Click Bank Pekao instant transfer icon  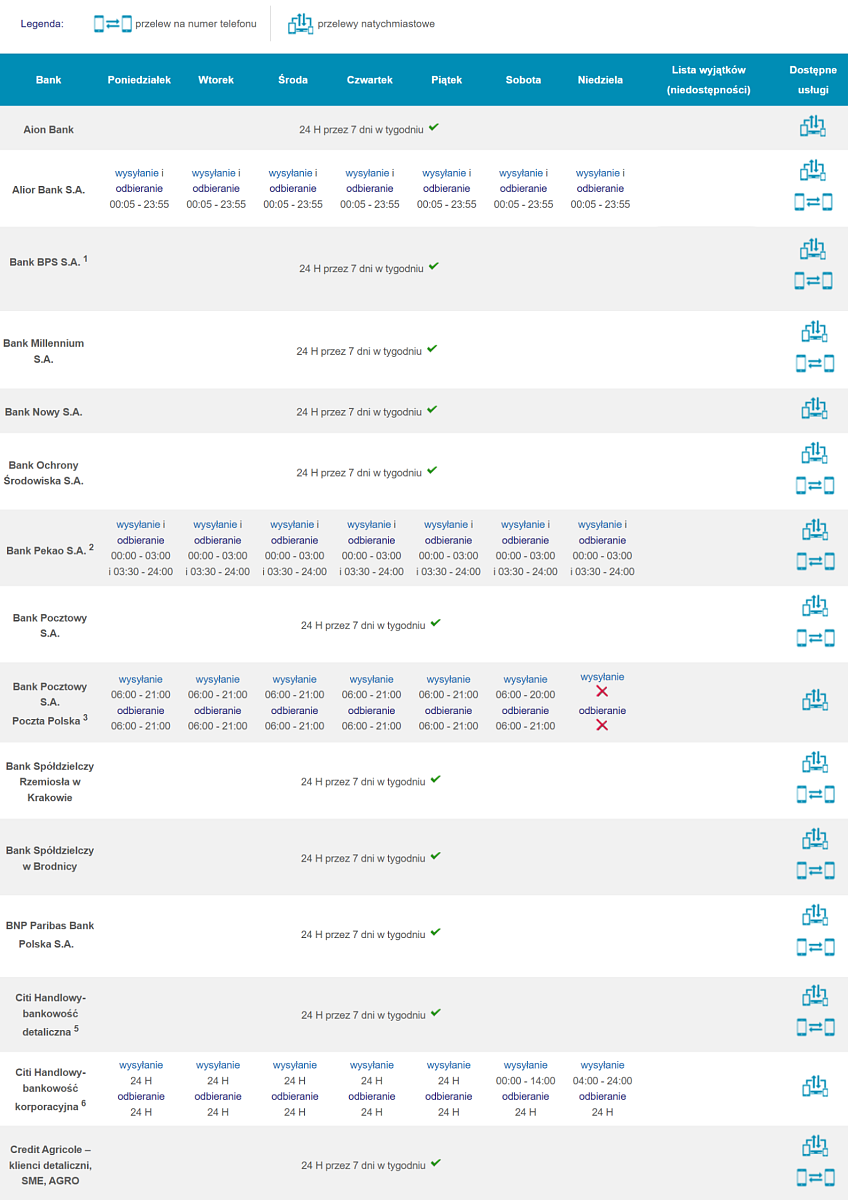814,530
